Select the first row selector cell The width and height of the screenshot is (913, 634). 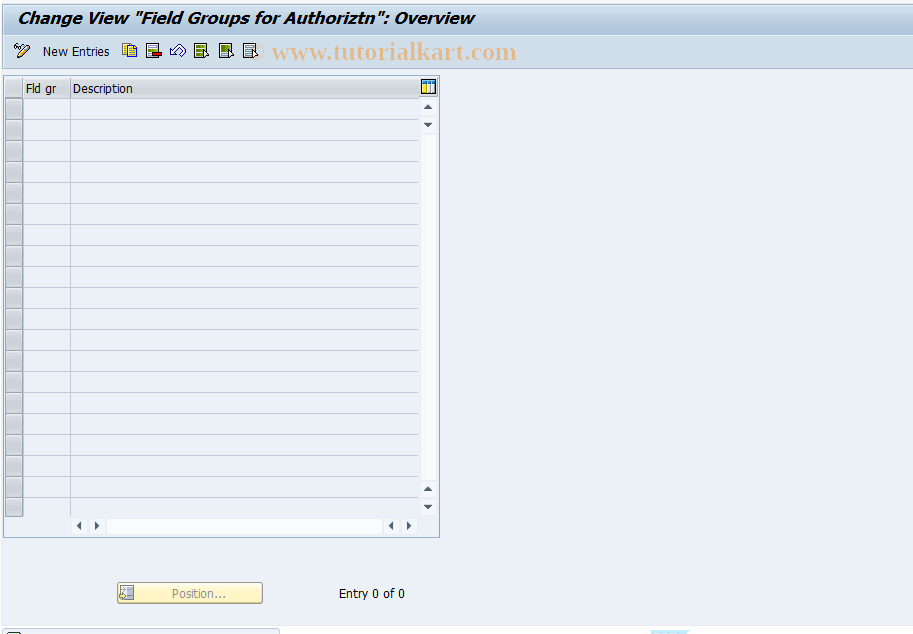(13, 107)
